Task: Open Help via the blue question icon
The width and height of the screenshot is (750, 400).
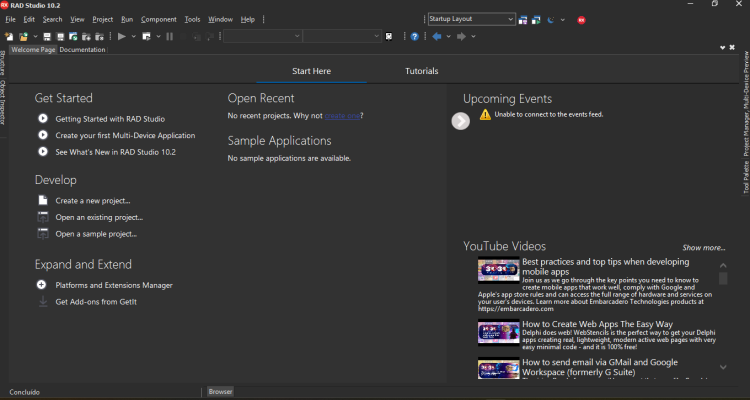Action: click(x=415, y=36)
